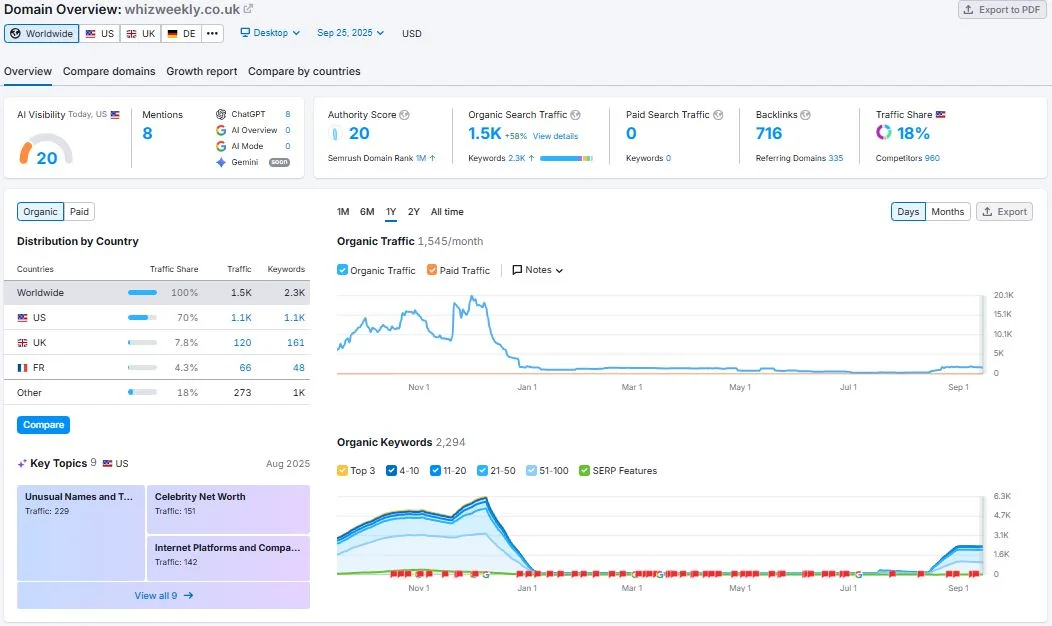Click the Backlinks info icon
The image size is (1052, 626).
point(806,115)
